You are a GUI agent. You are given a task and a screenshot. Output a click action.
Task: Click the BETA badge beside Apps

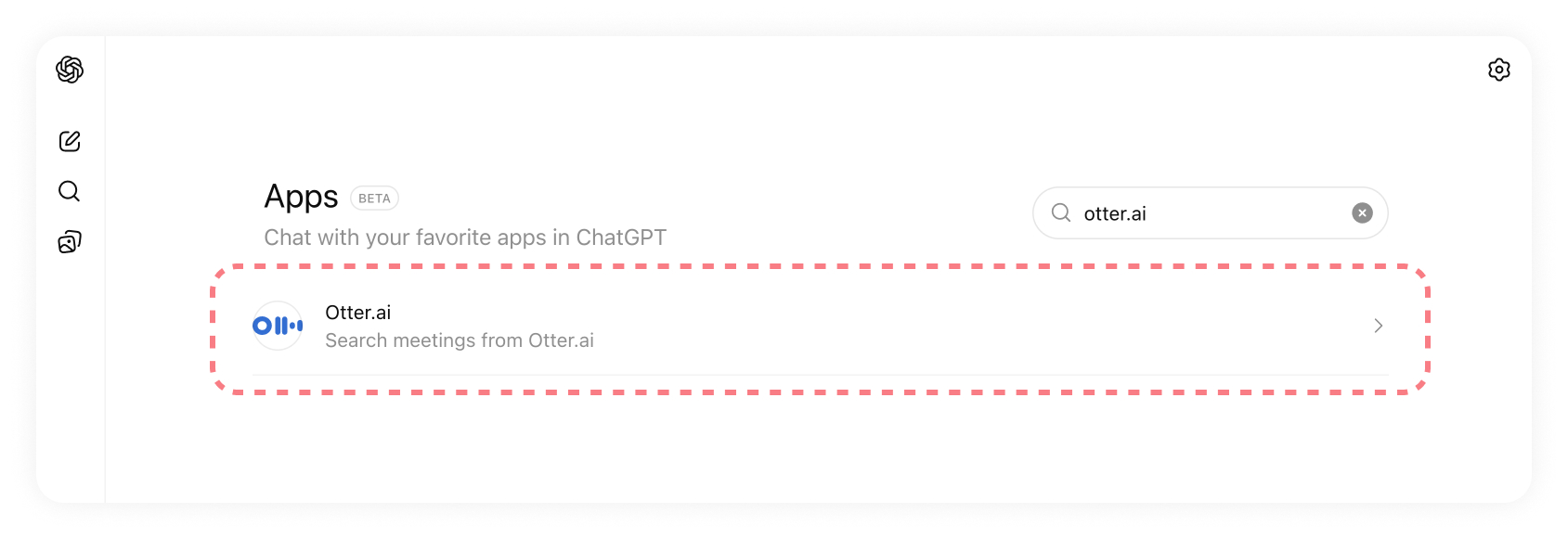374,199
